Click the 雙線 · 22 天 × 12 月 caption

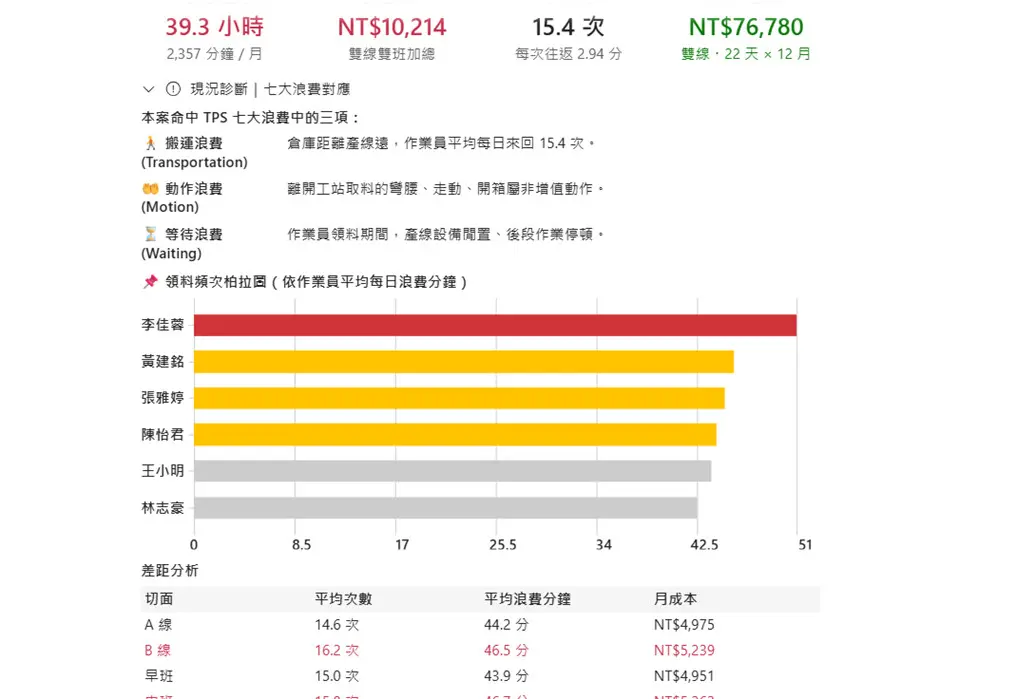pyautogui.click(x=746, y=54)
